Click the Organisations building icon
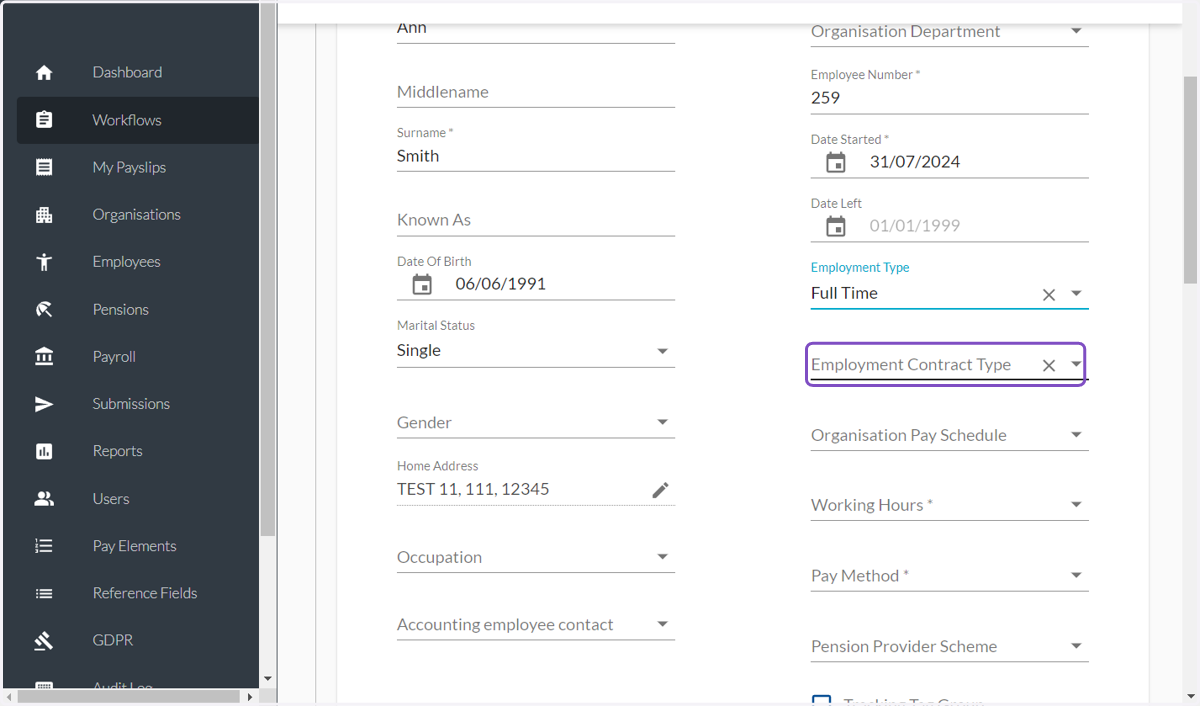Image resolution: width=1200 pixels, height=706 pixels. (x=44, y=215)
